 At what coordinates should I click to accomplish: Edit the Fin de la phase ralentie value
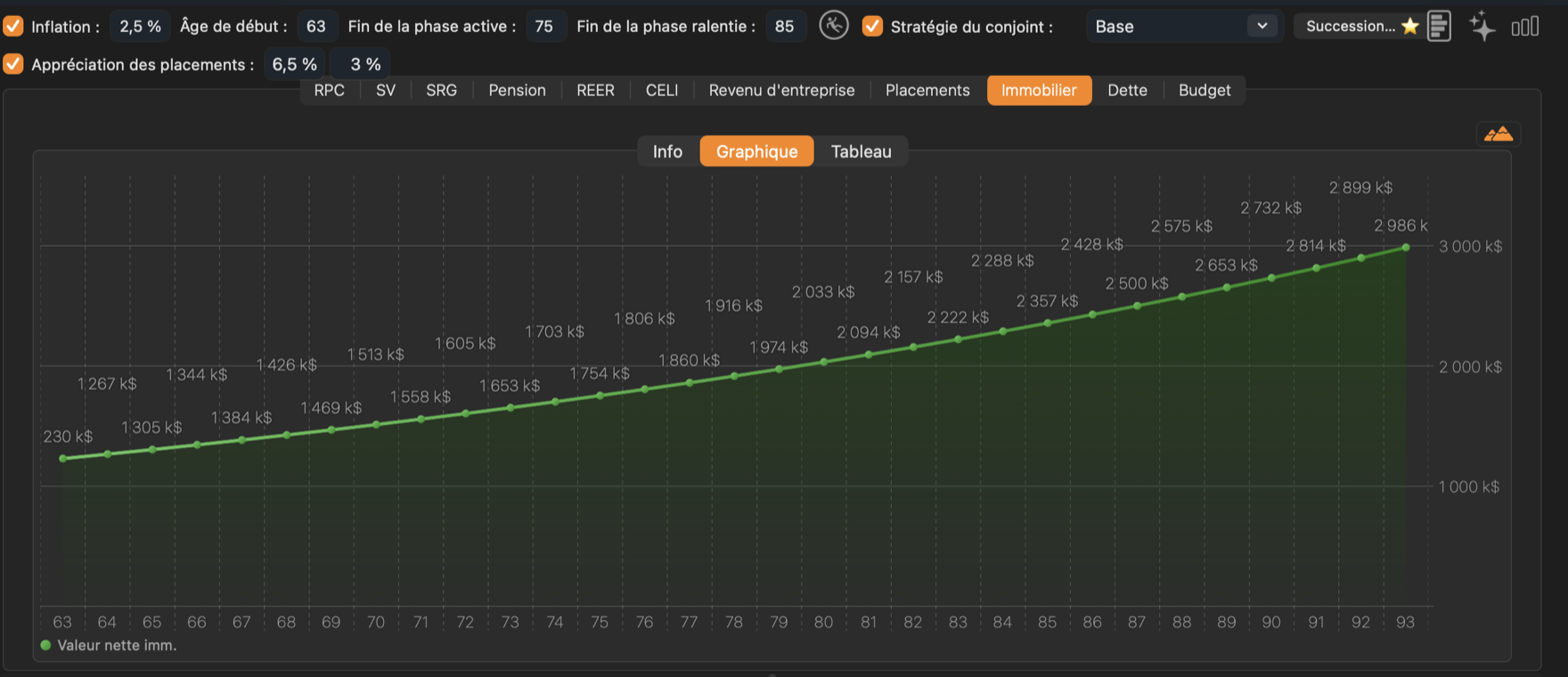(x=785, y=26)
